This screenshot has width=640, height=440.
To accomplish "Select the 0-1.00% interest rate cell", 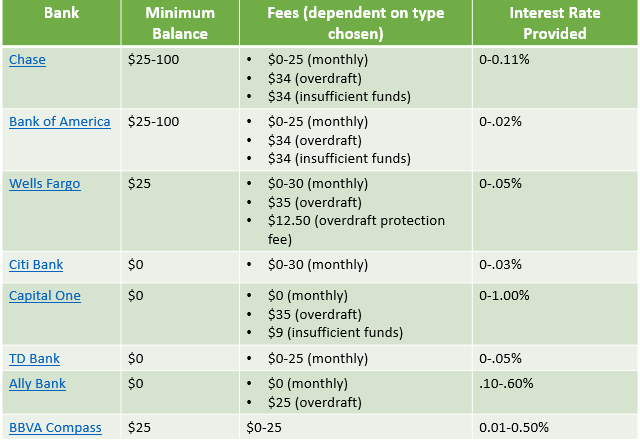I will 507,296.
